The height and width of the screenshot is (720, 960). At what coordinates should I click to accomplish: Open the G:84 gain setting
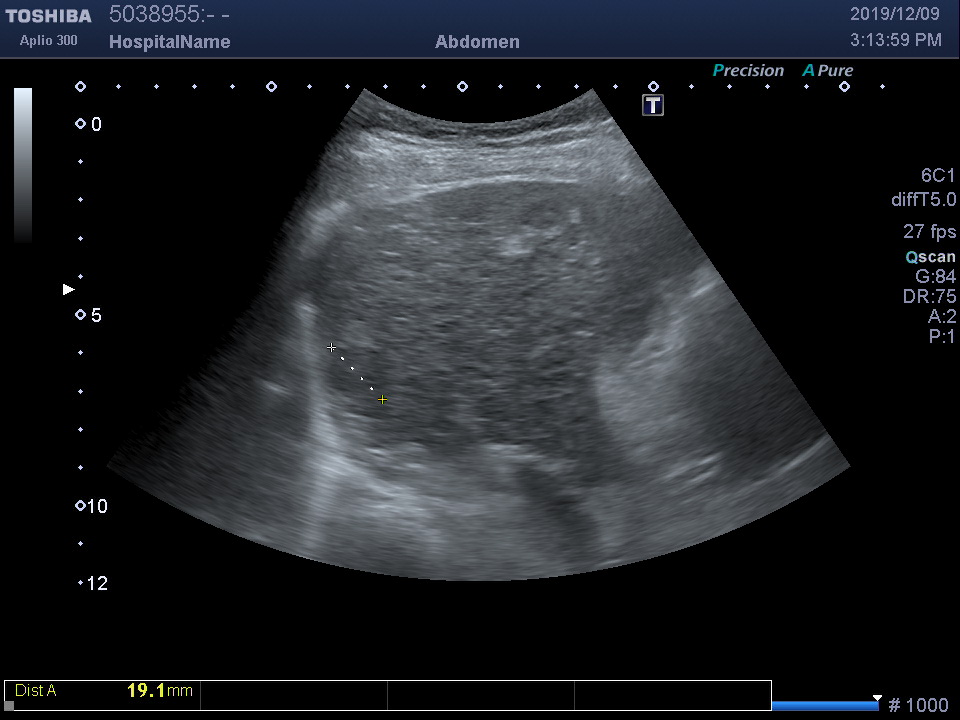coord(935,276)
